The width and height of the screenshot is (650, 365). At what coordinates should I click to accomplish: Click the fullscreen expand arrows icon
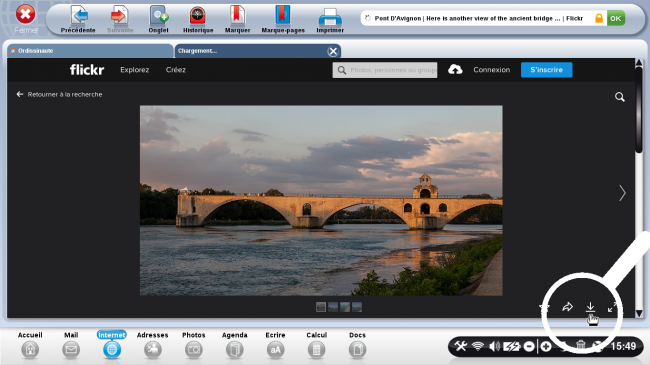pyautogui.click(x=612, y=307)
